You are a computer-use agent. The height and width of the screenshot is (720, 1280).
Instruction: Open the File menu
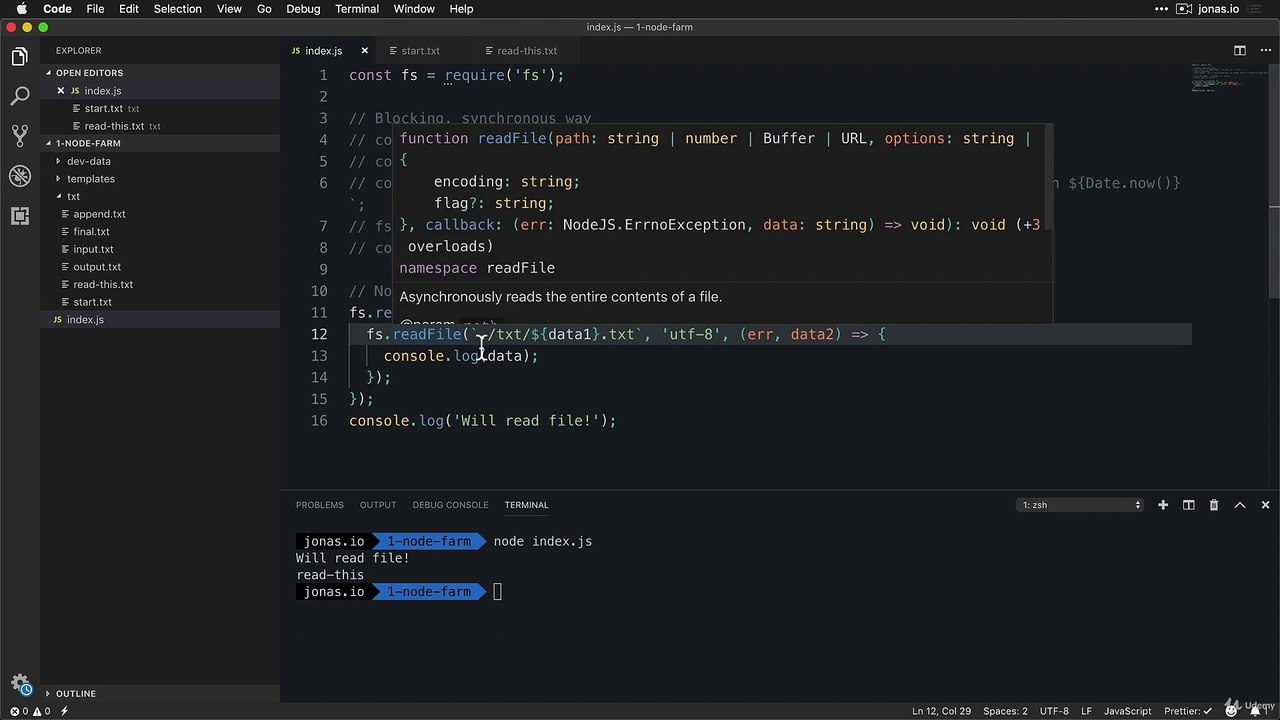[x=95, y=9]
